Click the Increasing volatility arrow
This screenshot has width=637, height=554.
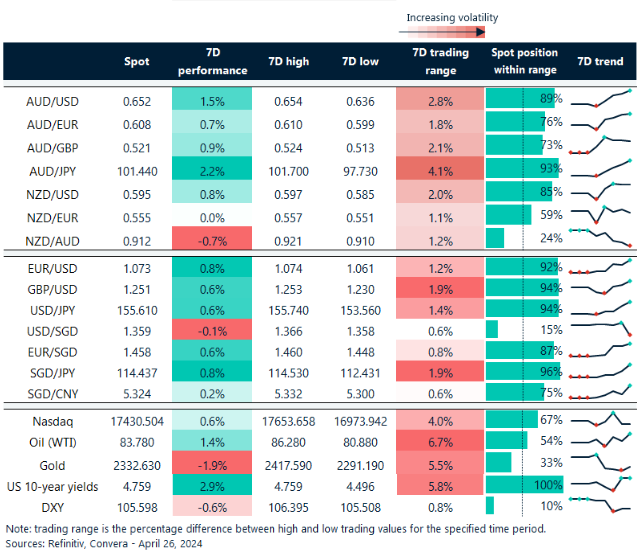tap(452, 33)
